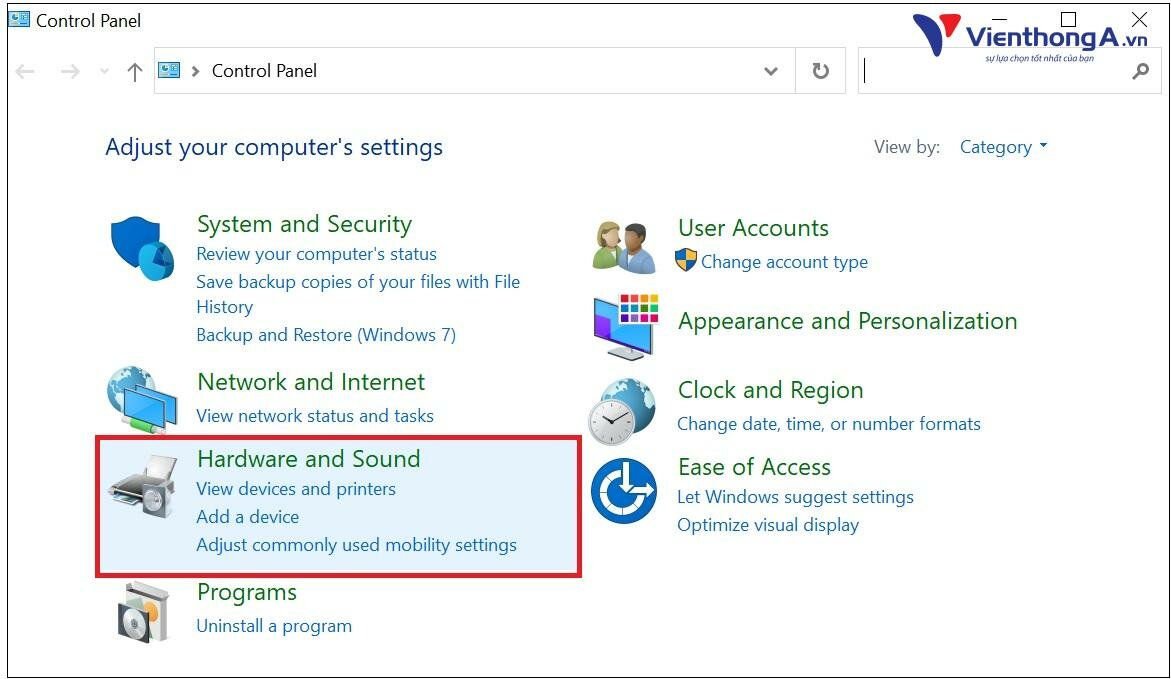Viewport: 1171px width, 679px height.
Task: Click the System and Security shield icon
Action: (142, 249)
